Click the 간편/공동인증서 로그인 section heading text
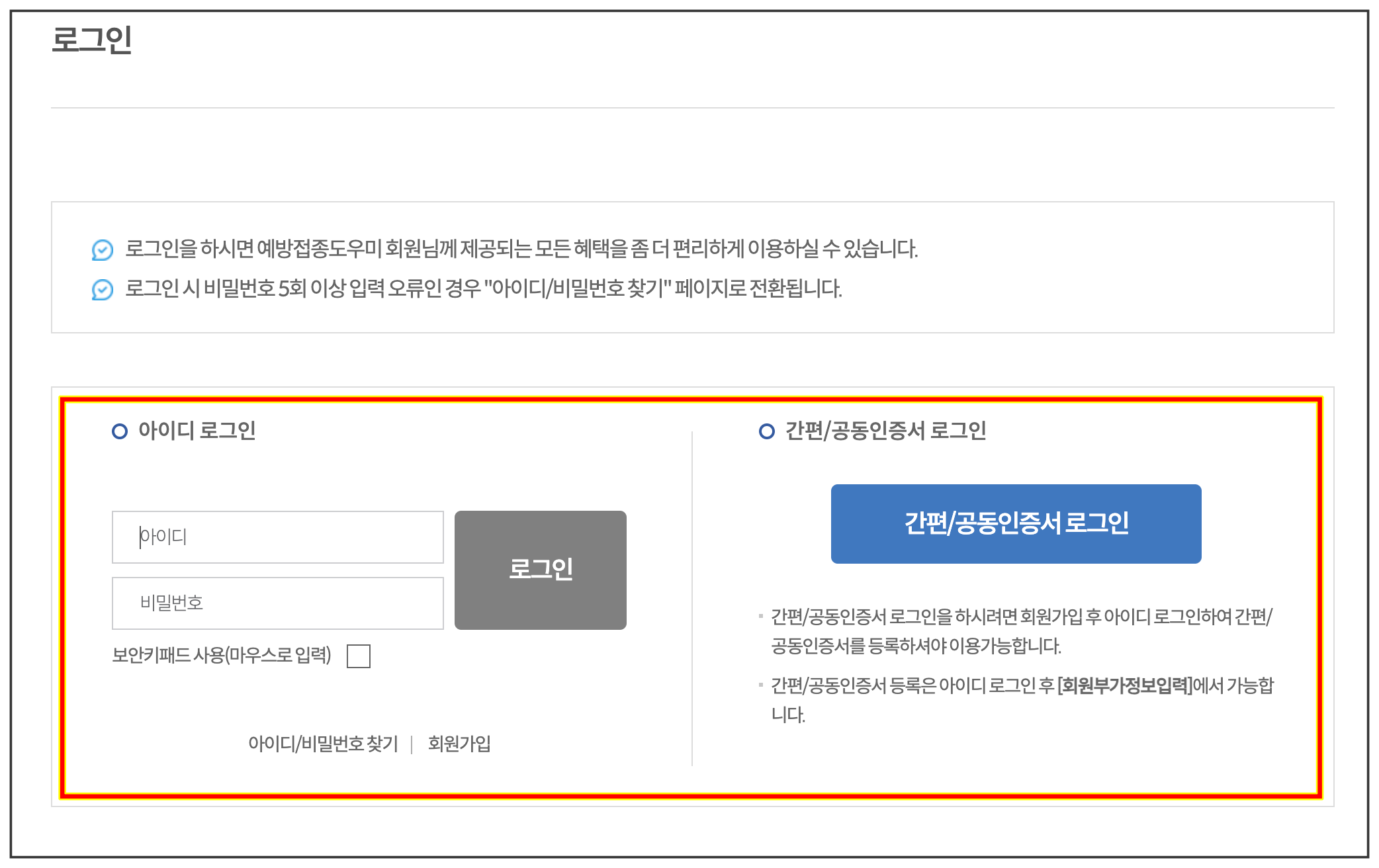This screenshot has height=868, width=1379. (885, 431)
